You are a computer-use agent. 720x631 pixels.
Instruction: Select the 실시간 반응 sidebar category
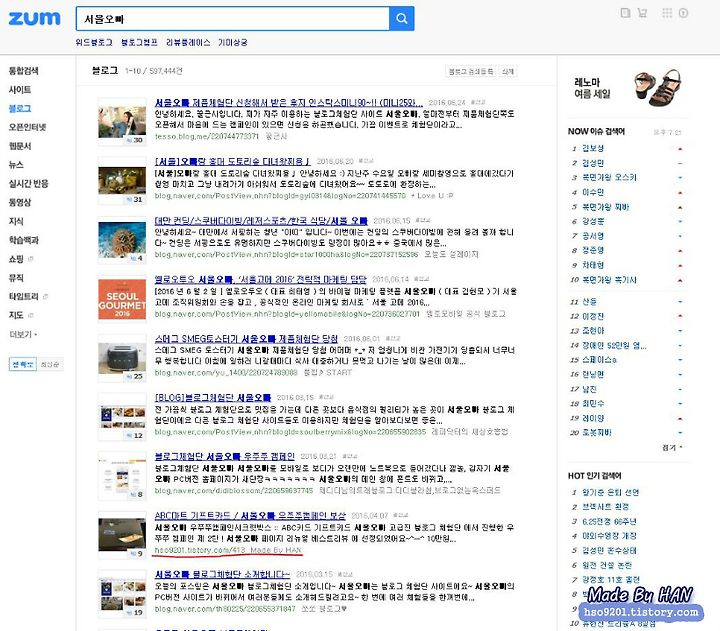[28, 184]
